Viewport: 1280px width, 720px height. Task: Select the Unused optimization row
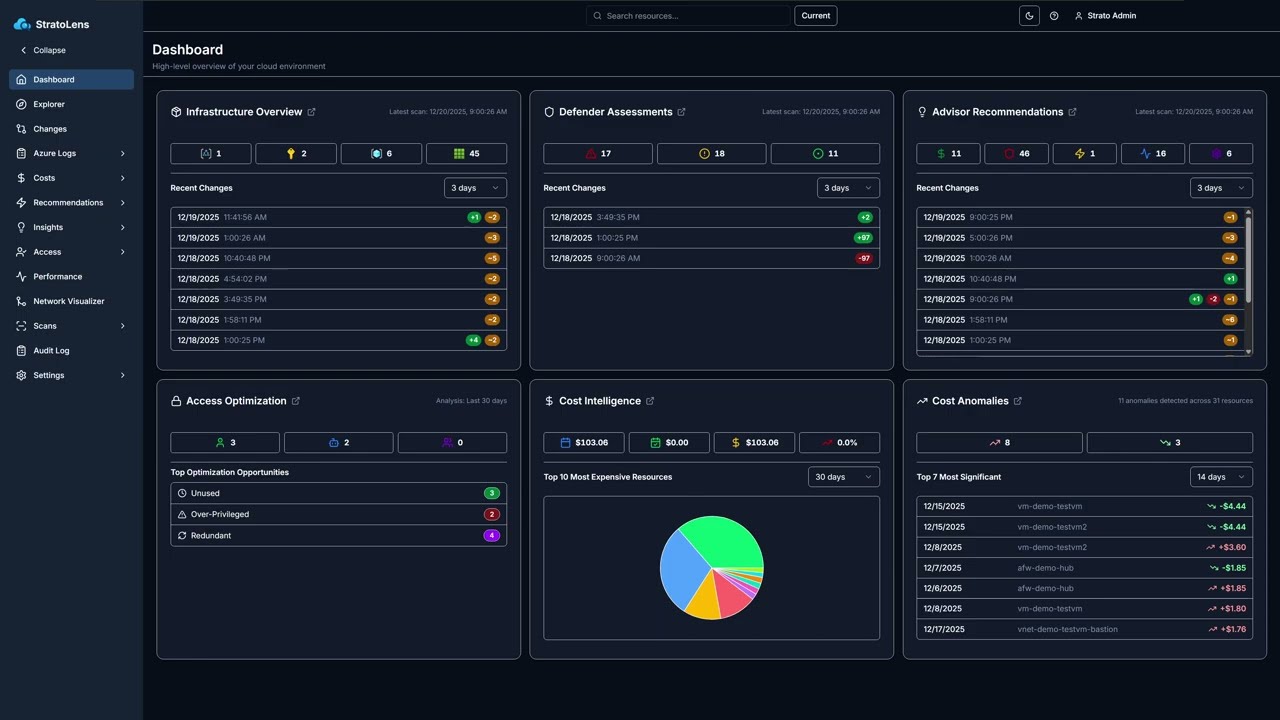point(339,493)
